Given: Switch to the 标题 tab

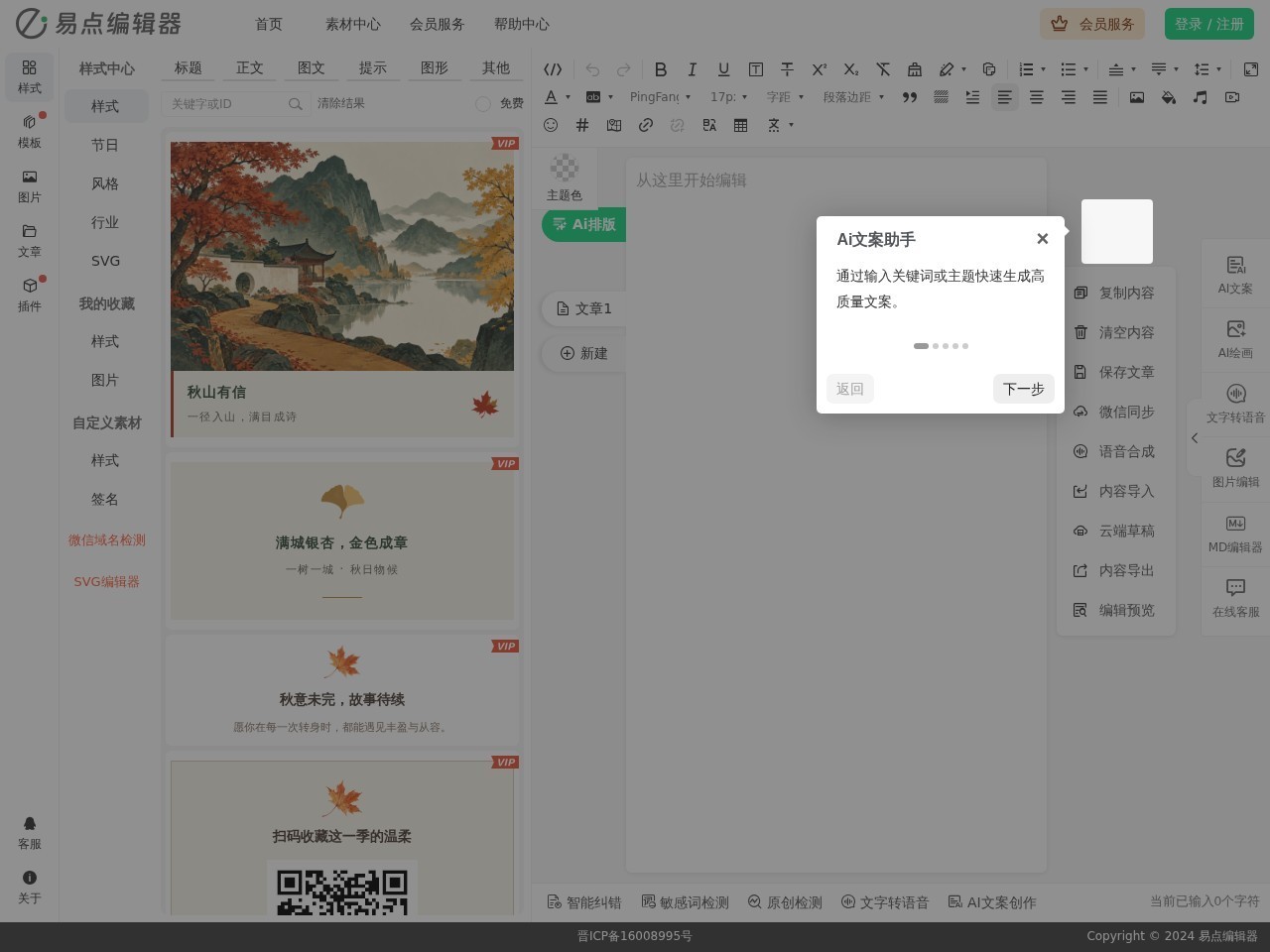Looking at the screenshot, I should tap(189, 67).
